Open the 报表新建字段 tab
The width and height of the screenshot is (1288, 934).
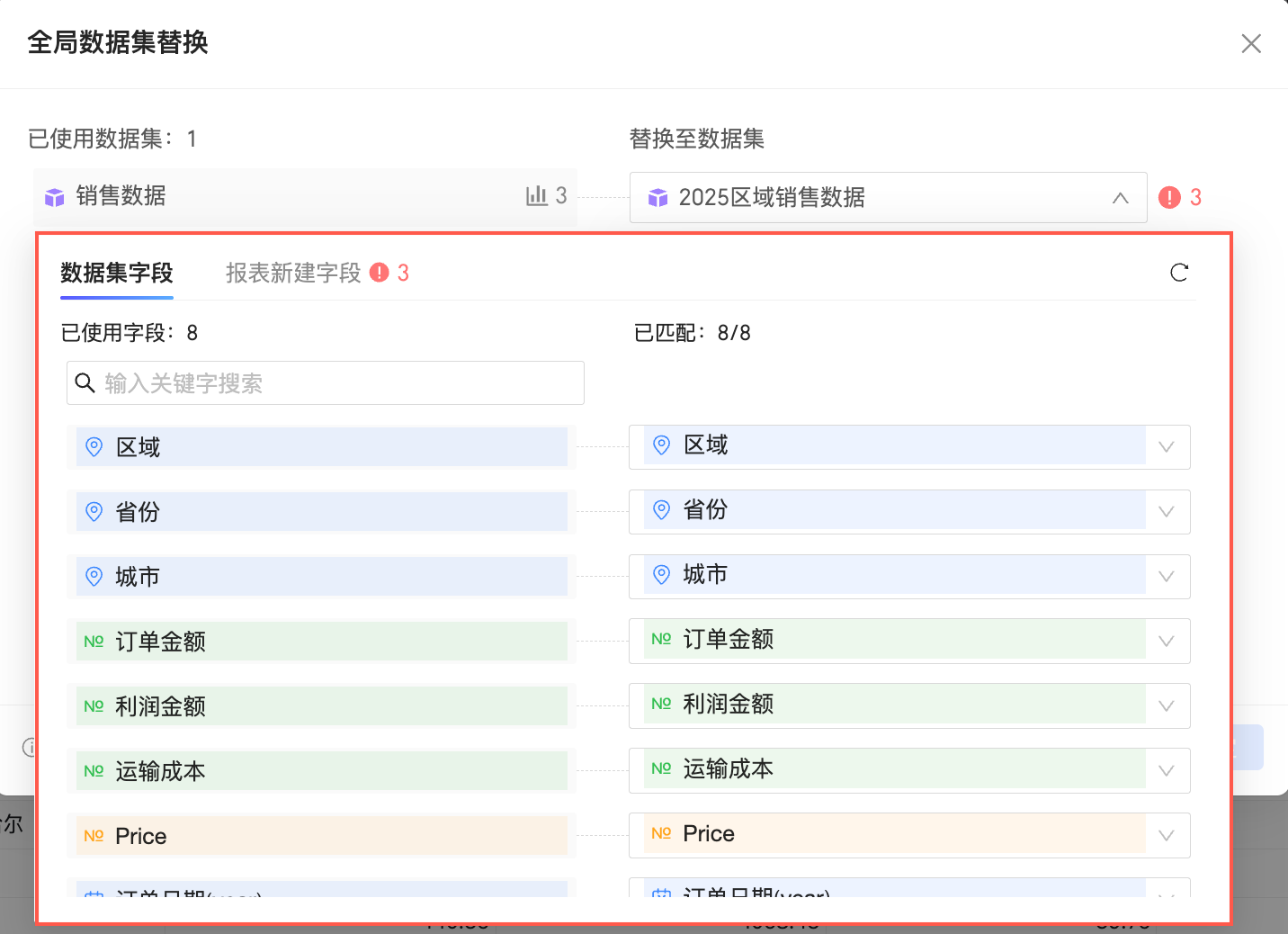(293, 273)
